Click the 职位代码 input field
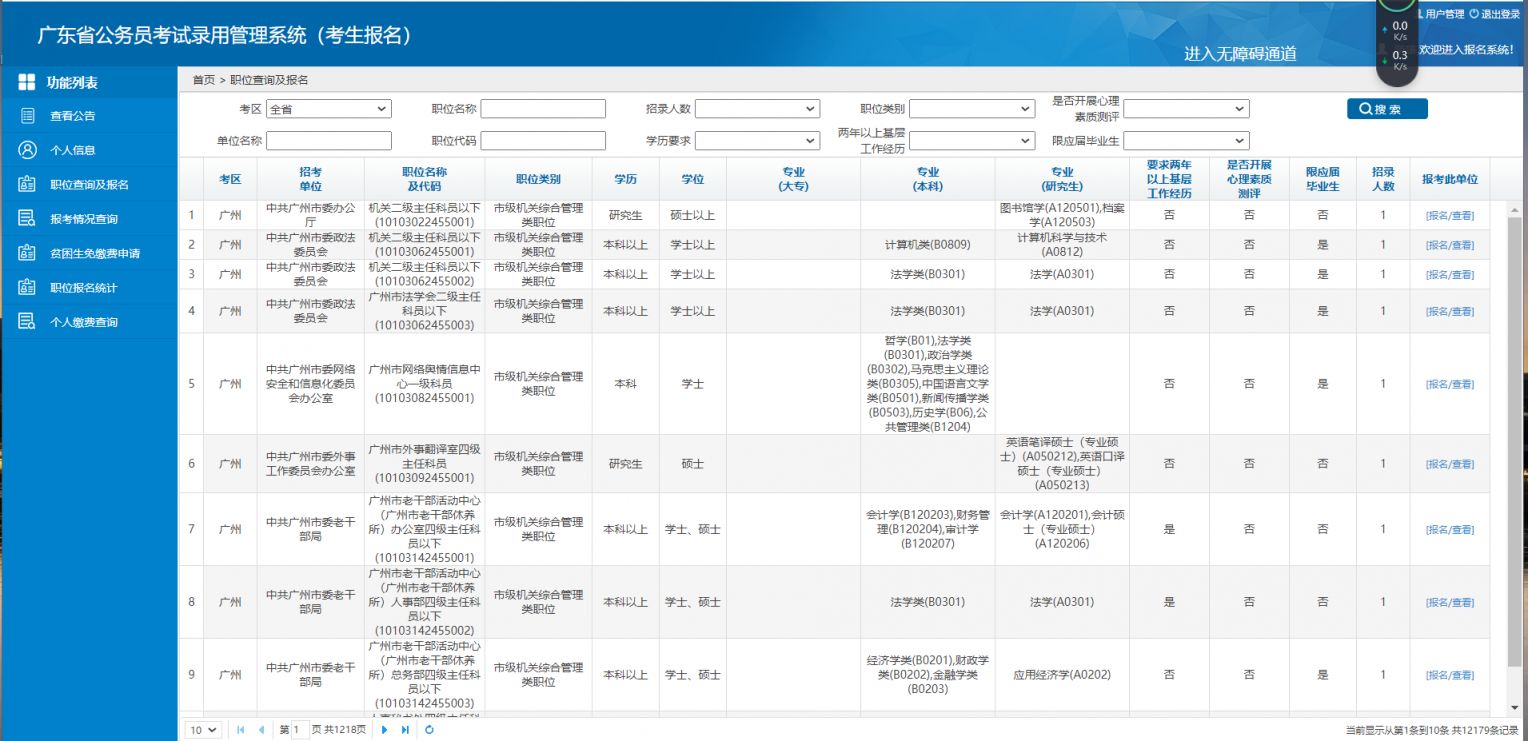The width and height of the screenshot is (1528, 741). [x=543, y=141]
